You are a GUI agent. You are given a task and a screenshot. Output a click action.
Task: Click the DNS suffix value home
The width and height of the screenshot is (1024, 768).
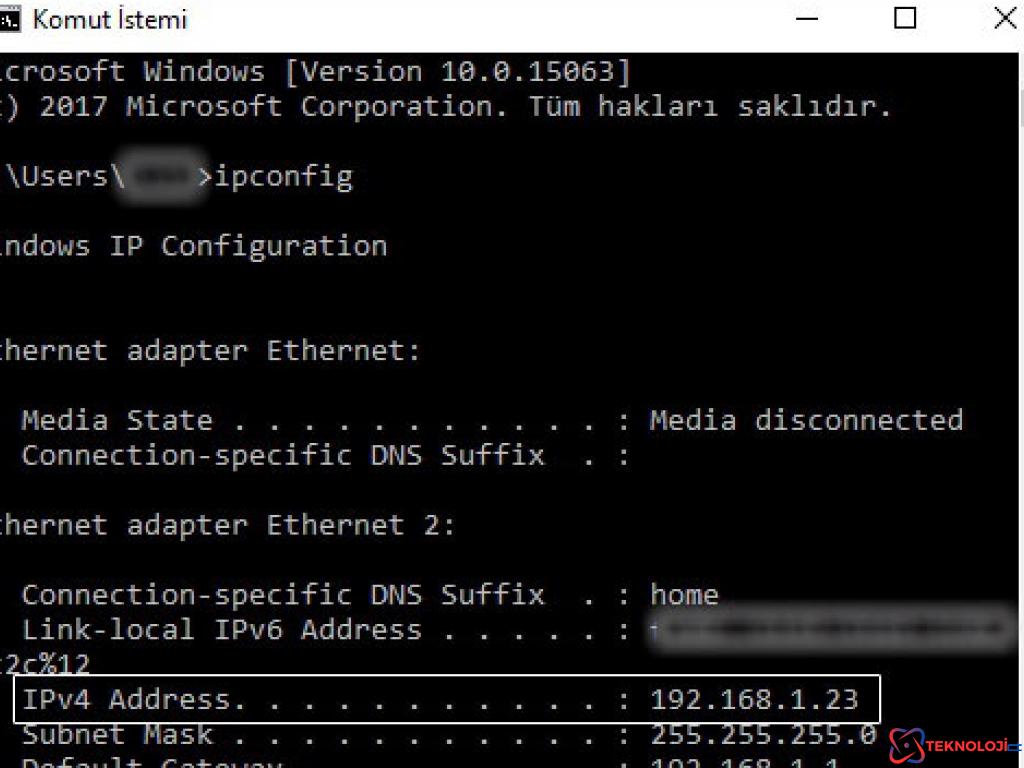684,595
